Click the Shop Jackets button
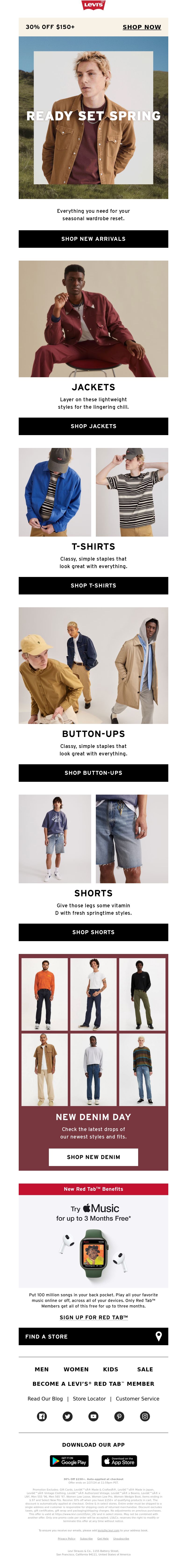 click(x=93, y=426)
